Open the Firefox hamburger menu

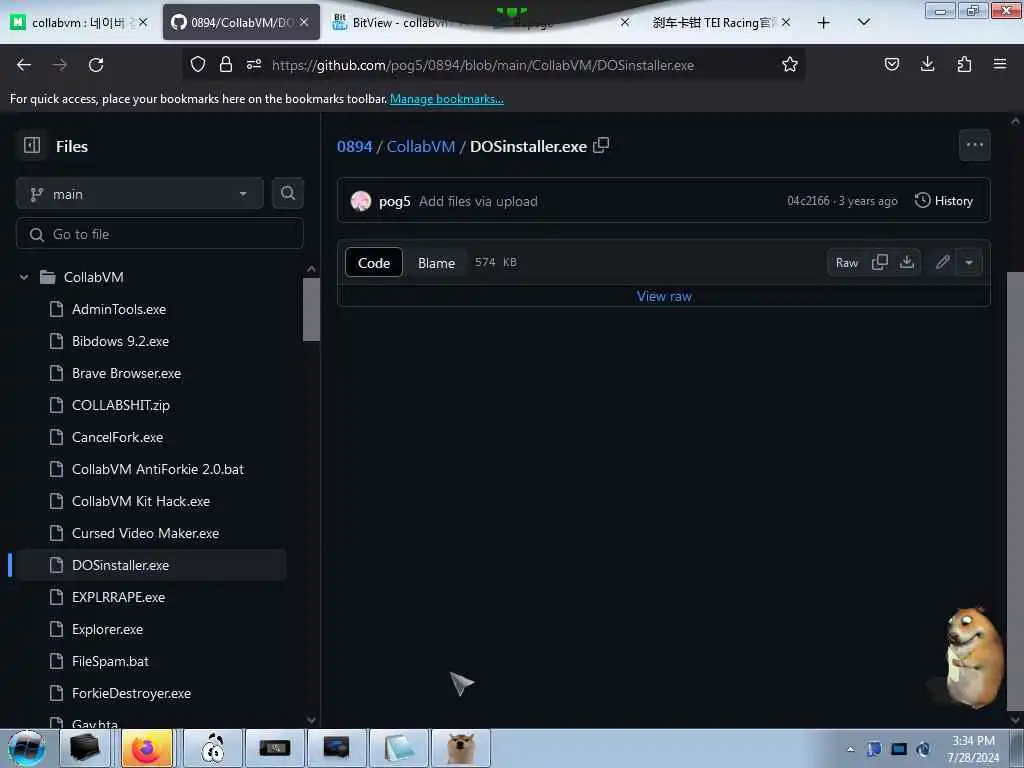coord(1000,64)
